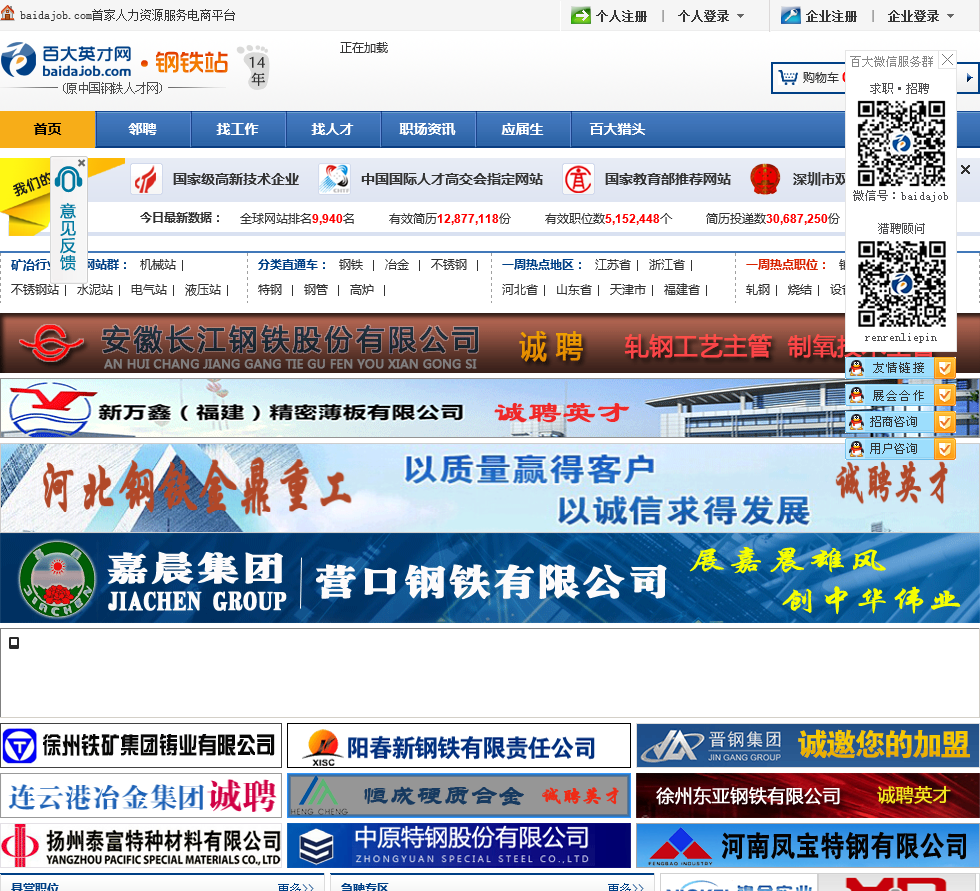Close the 百大微信服务群 QR panel
The height and width of the screenshot is (891, 980).
pos(948,59)
